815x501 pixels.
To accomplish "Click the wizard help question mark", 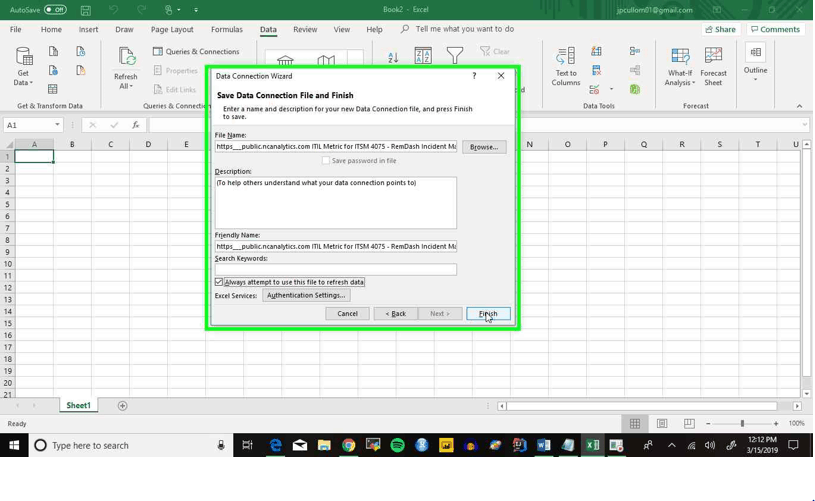I will coord(474,76).
